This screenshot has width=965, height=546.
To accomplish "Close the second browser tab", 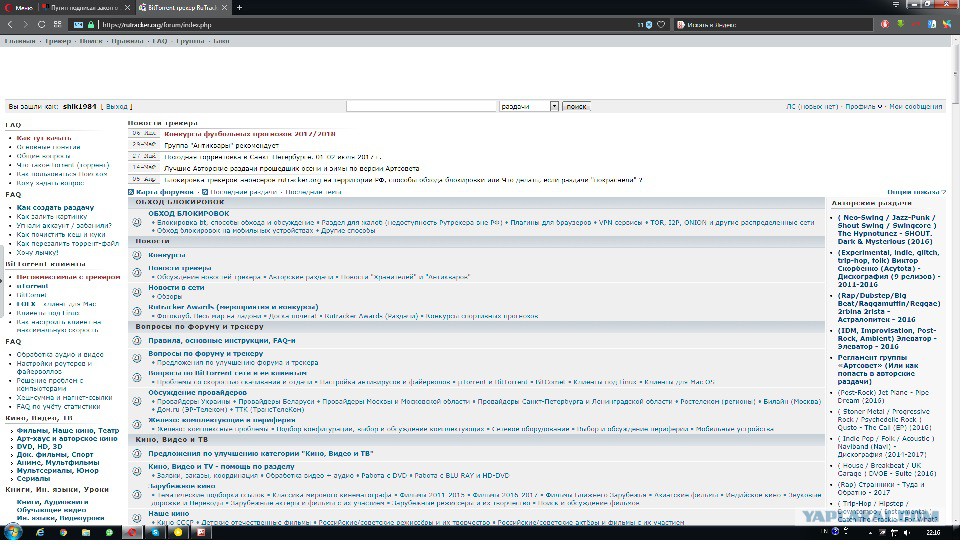I will click(x=127, y=7).
